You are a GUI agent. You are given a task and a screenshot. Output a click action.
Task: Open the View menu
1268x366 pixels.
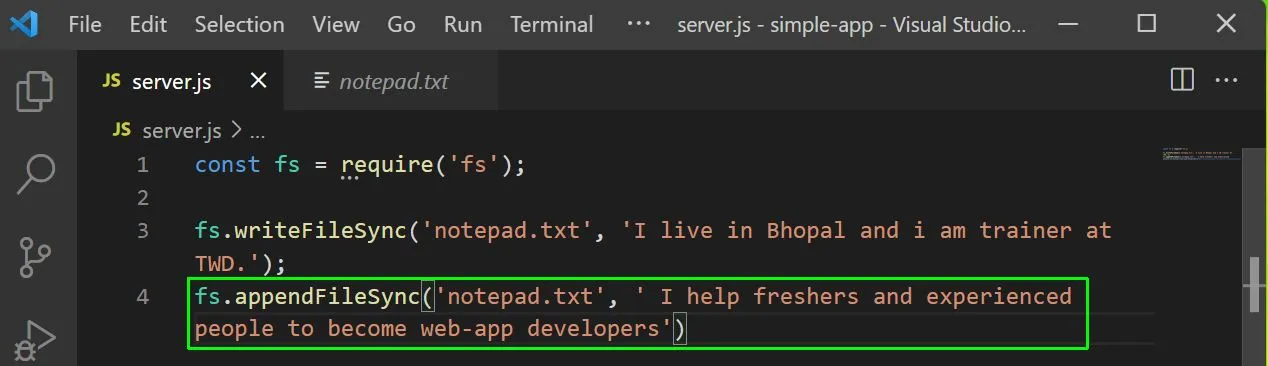pyautogui.click(x=335, y=25)
